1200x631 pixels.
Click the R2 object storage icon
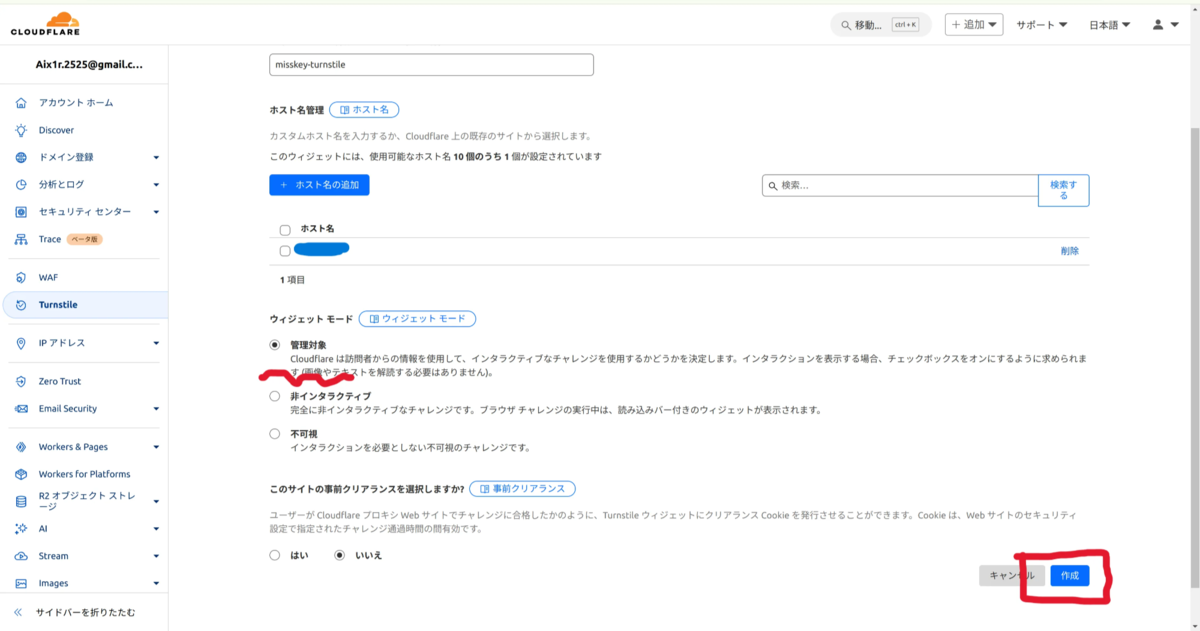coord(21,501)
